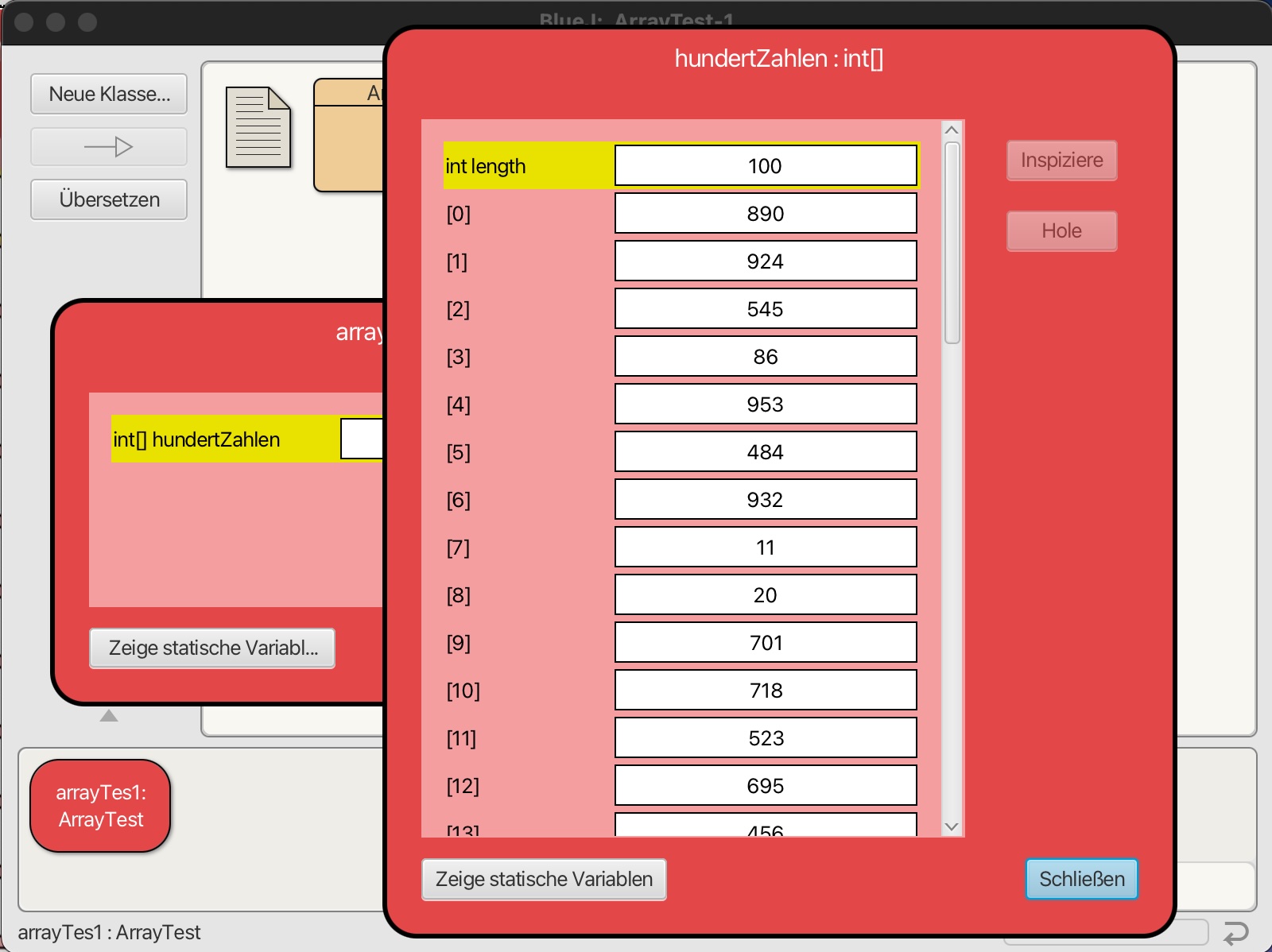Click the small triangle above object bench

[x=109, y=716]
